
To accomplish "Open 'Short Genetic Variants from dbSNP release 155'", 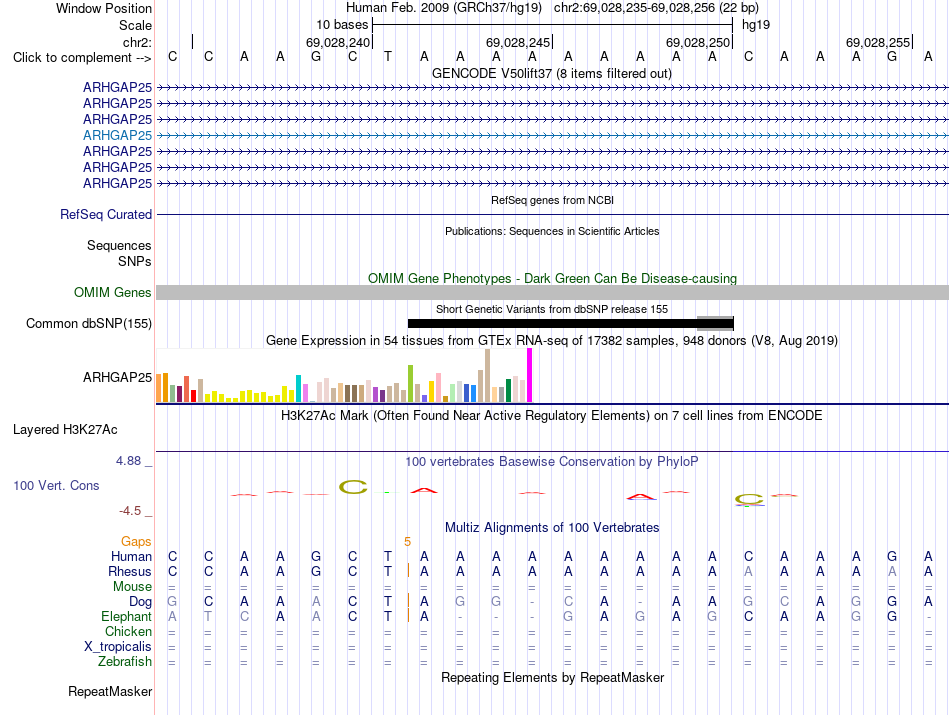I will (552, 309).
